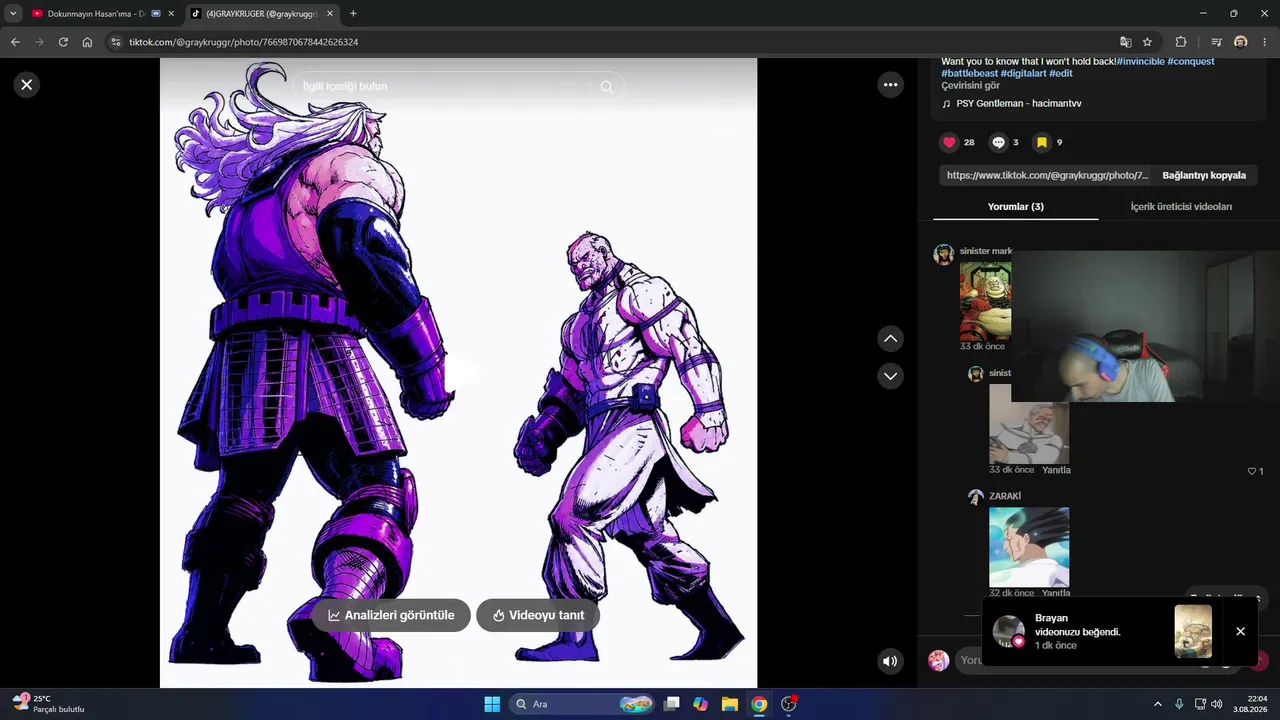The image size is (1280, 720).
Task: Close the GRAYKRUGER TikTok tab
Action: point(330,14)
